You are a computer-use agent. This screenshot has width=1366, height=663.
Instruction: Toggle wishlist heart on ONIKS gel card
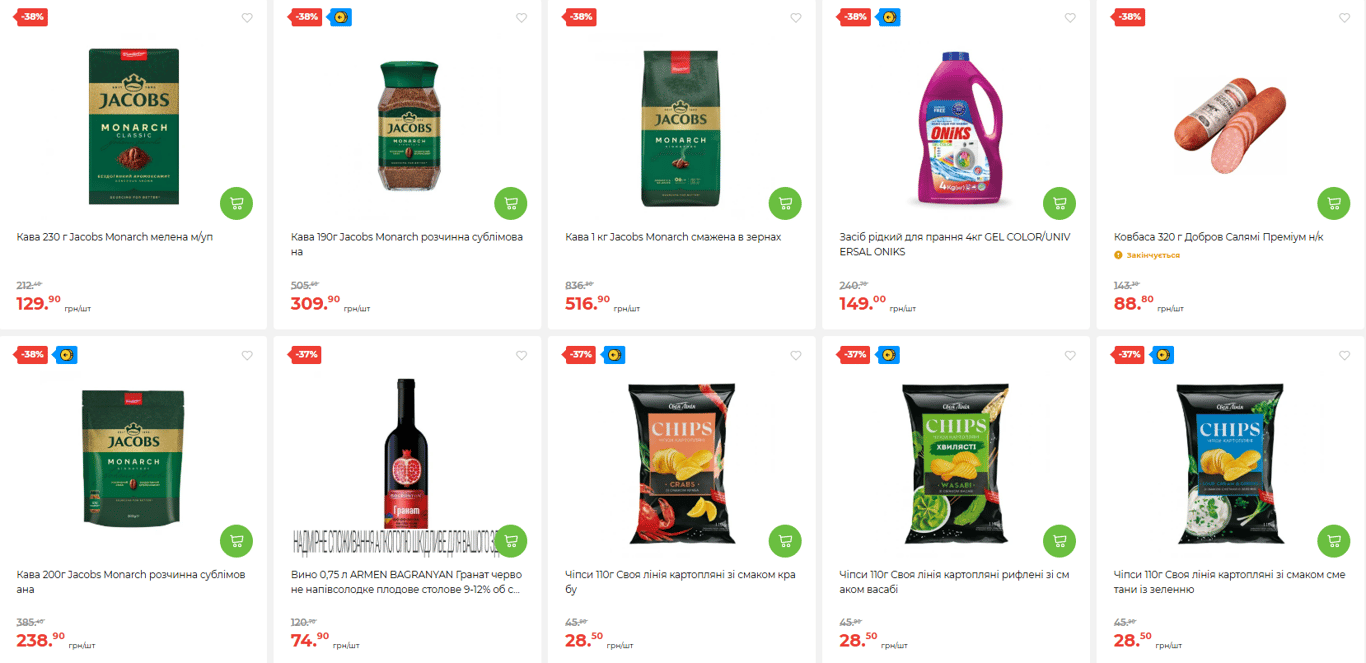pos(1070,18)
